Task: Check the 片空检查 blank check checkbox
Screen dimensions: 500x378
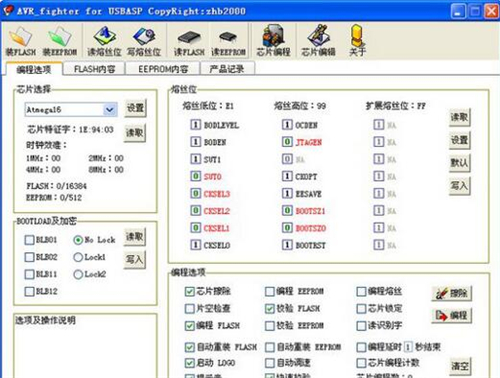Action: (189, 308)
